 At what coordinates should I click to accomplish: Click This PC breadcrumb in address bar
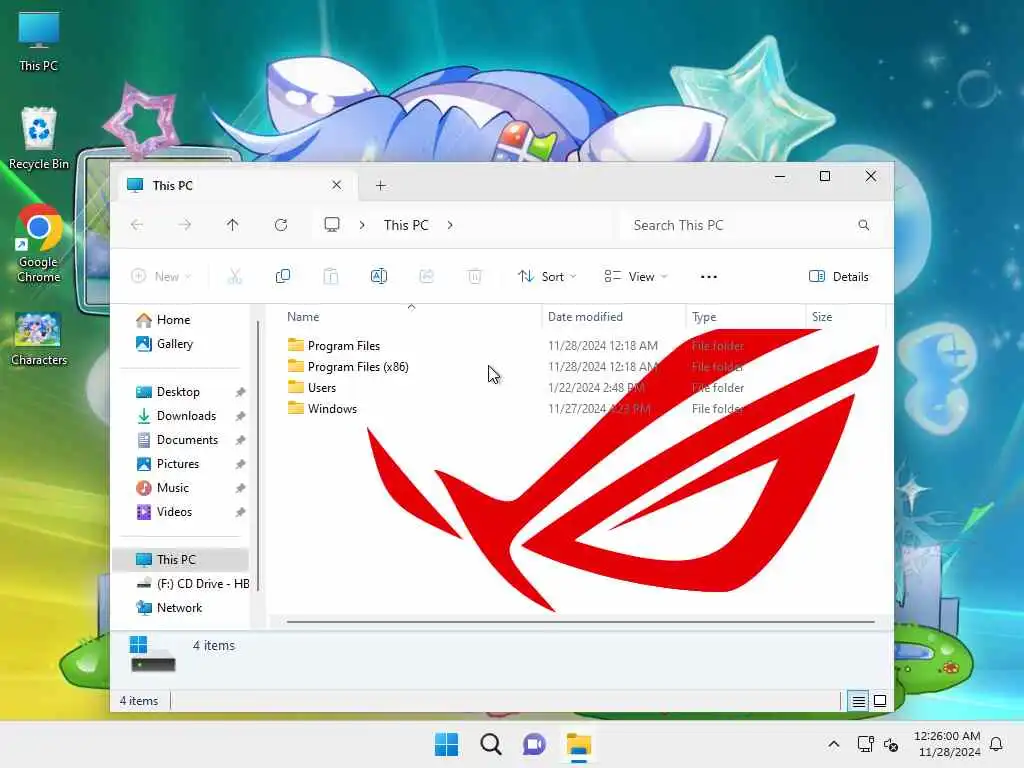(x=406, y=225)
